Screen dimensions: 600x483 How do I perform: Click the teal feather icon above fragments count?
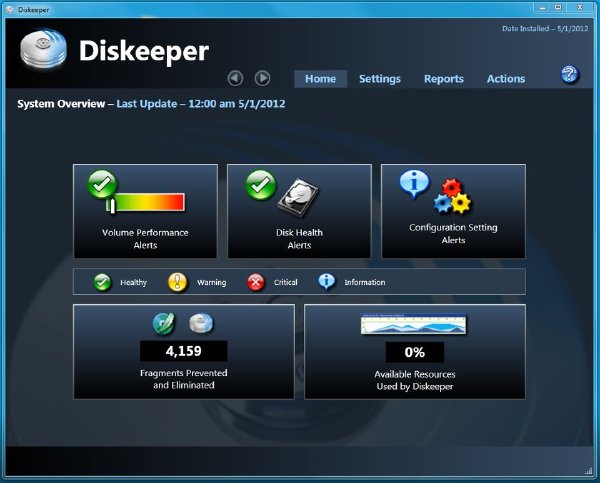164,324
